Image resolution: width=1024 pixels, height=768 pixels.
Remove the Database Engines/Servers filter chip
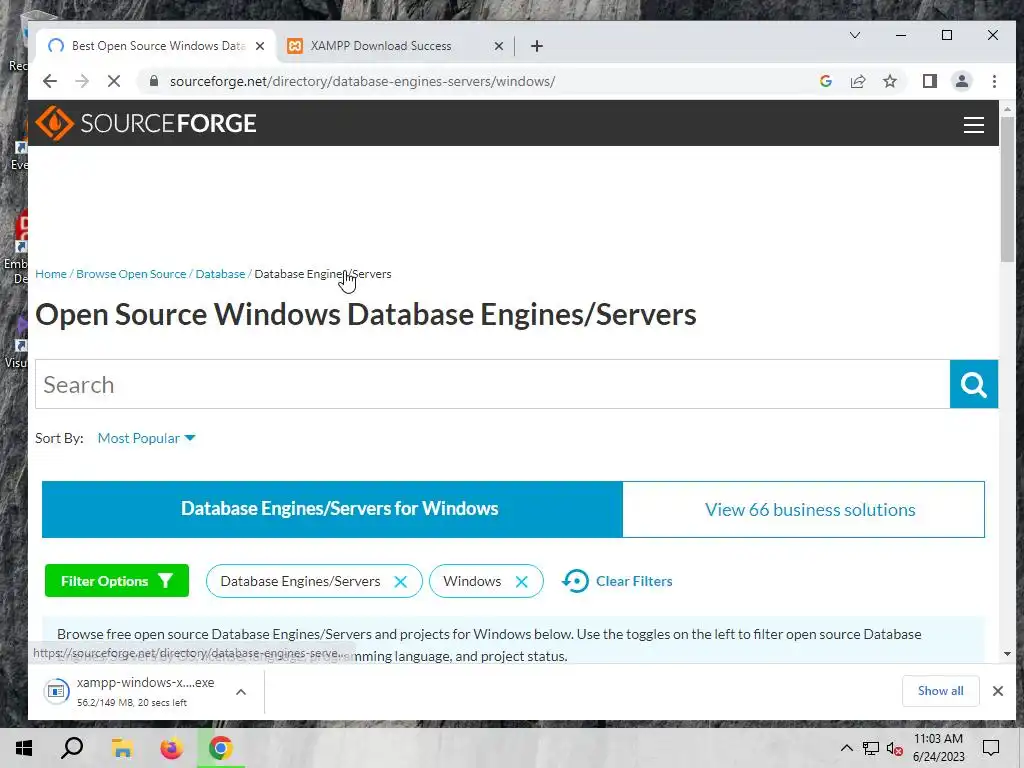400,581
